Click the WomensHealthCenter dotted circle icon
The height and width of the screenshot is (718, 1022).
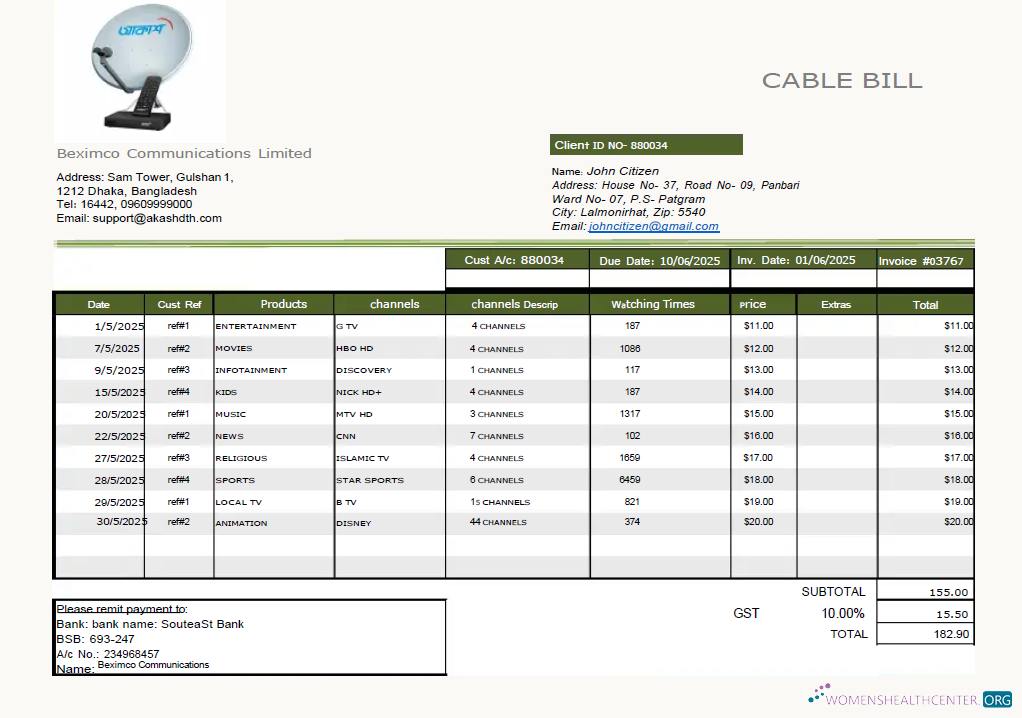tap(818, 693)
